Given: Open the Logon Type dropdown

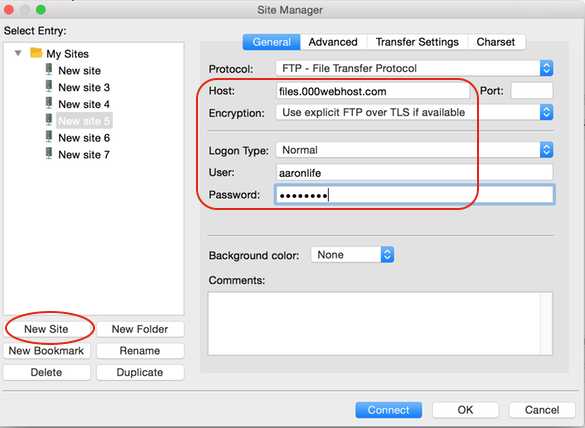Looking at the screenshot, I should click(x=414, y=150).
